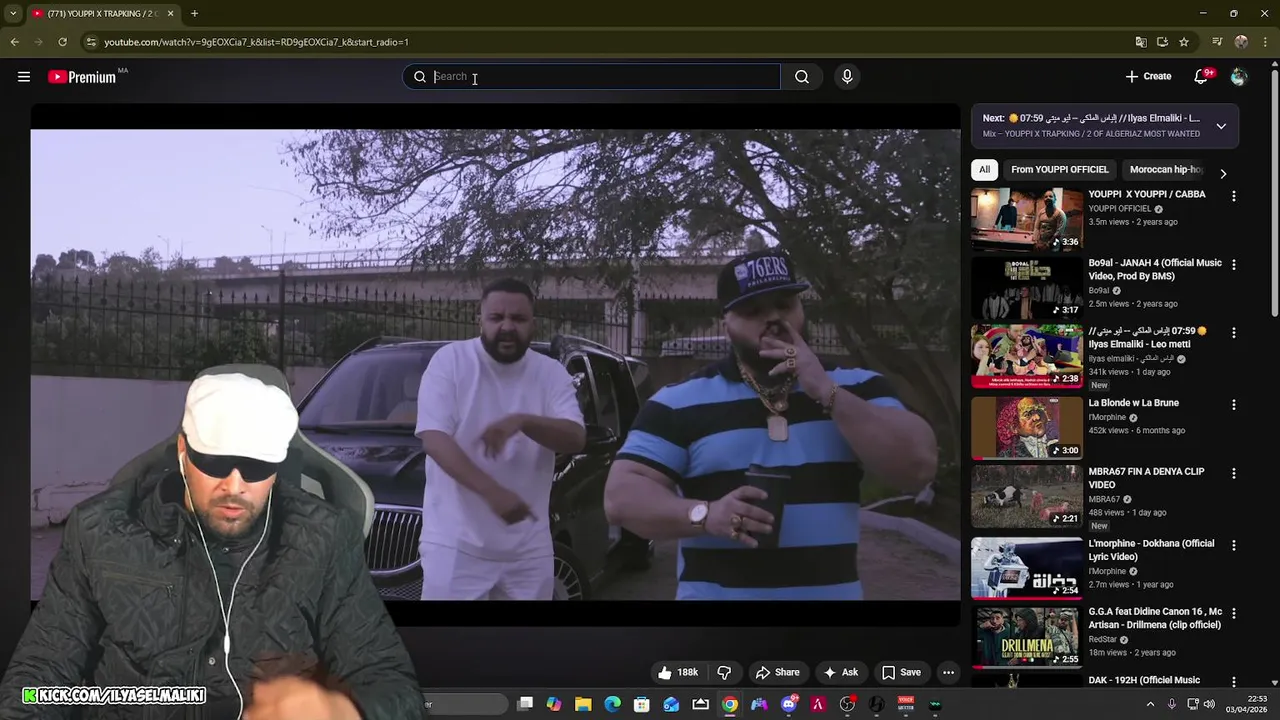Image resolution: width=1280 pixels, height=720 pixels.
Task: Open a new browser tab
Action: click(x=194, y=14)
